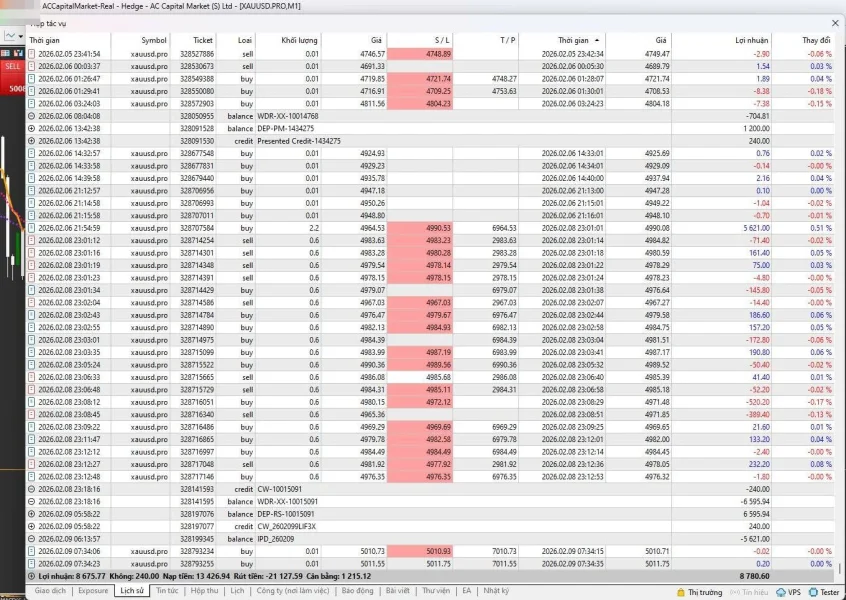The width and height of the screenshot is (846, 600).
Task: Open the Thư viện tab
Action: coord(436,591)
